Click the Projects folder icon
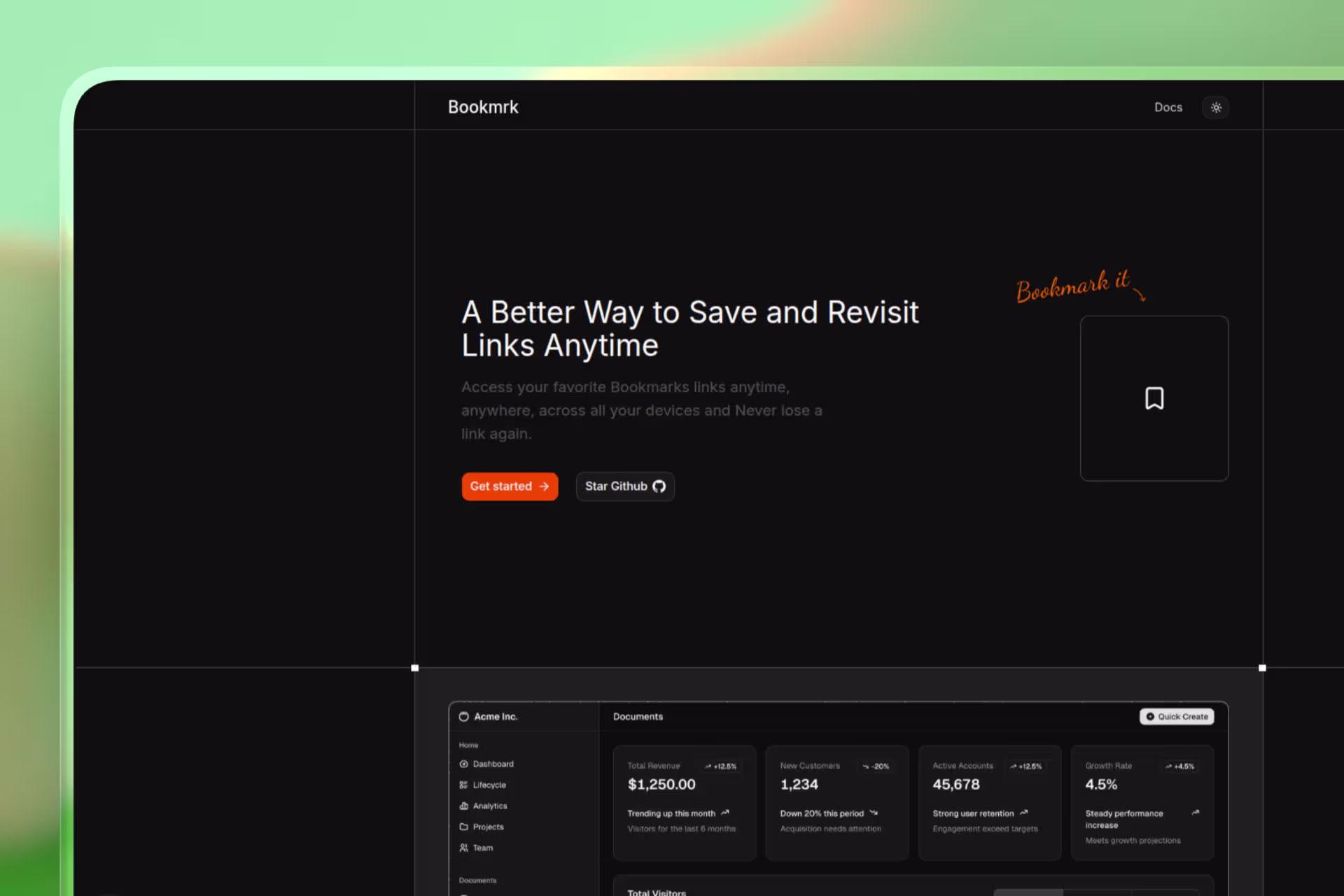Image resolution: width=1344 pixels, height=896 pixels. tap(463, 827)
